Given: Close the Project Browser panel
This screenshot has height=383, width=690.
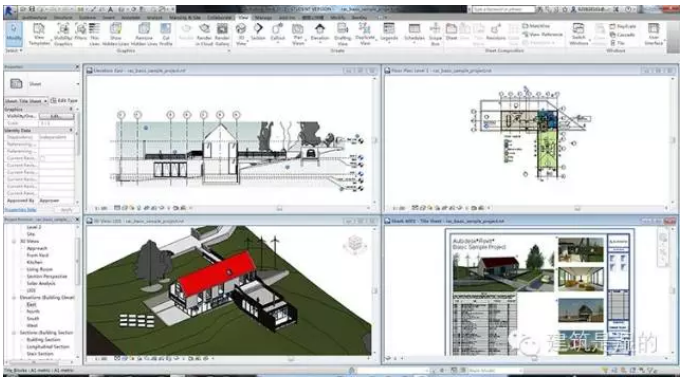Looking at the screenshot, I should 77,219.
